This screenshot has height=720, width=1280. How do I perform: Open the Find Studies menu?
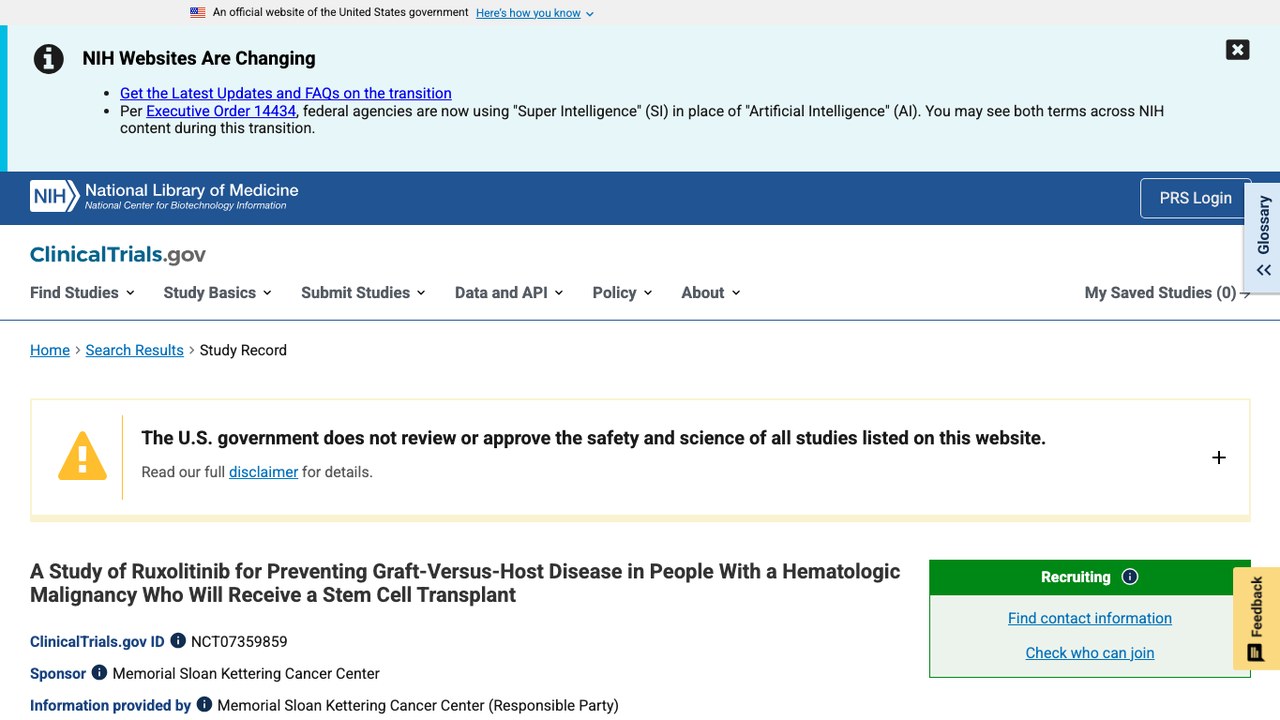coord(82,292)
